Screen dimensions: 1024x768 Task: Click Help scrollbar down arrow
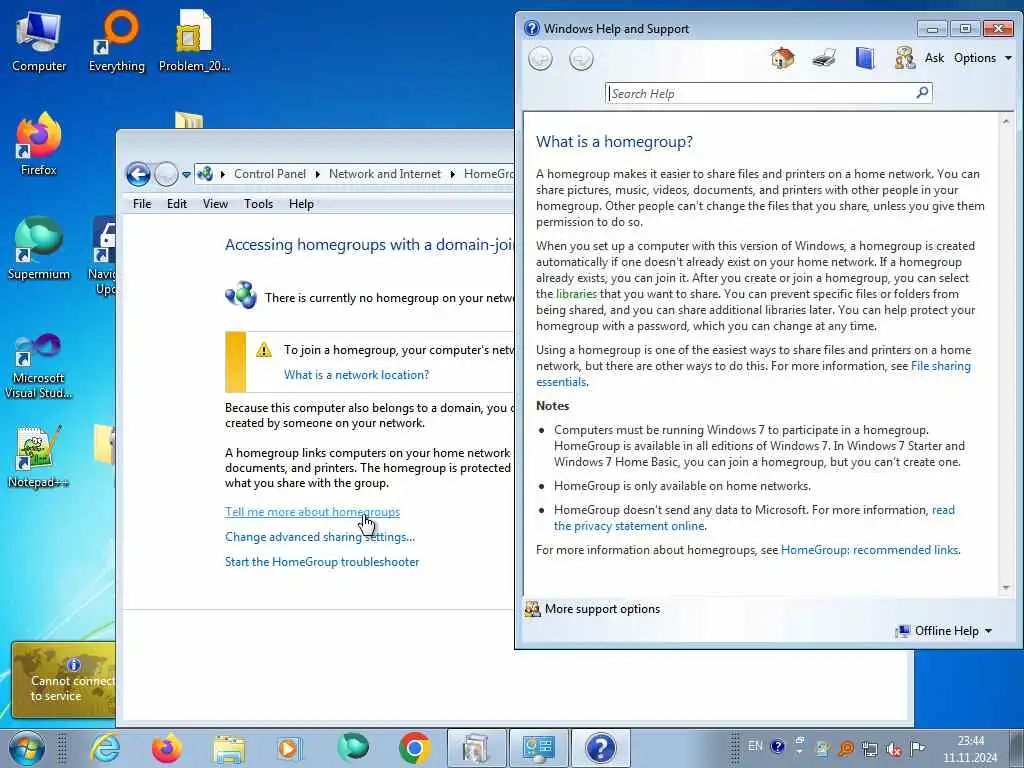1006,588
